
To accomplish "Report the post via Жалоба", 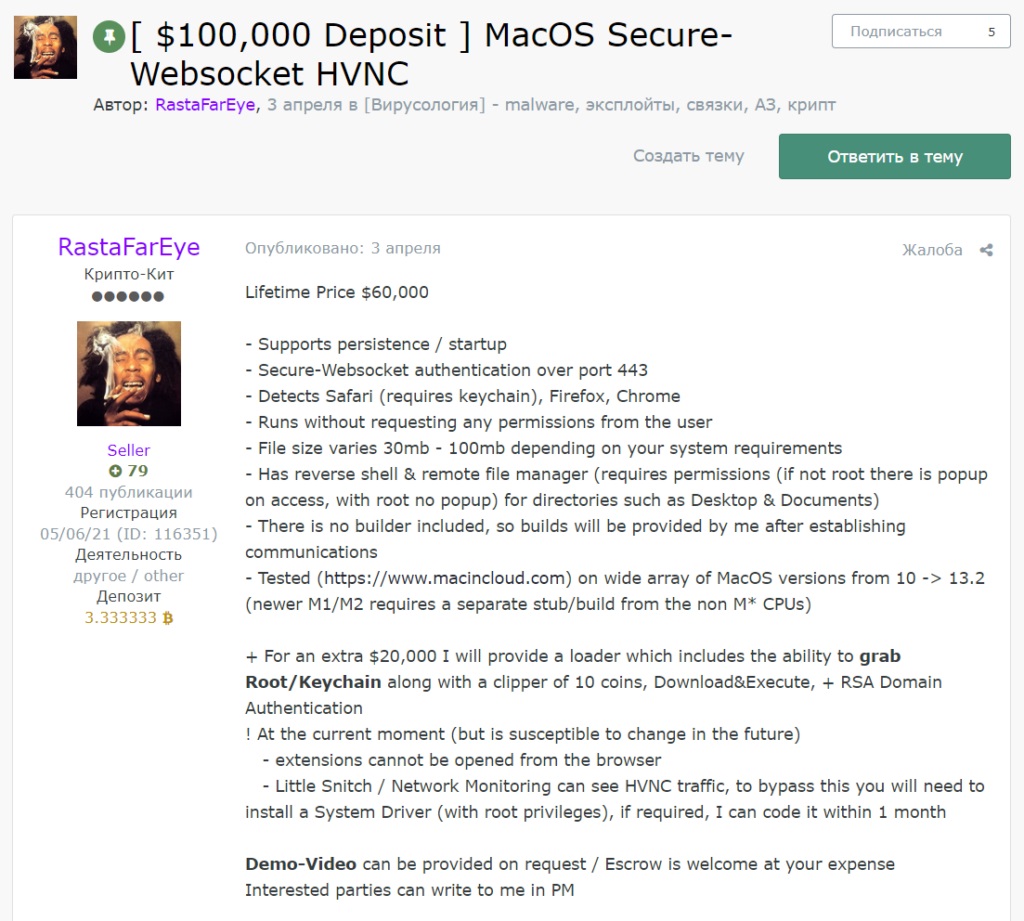I will 932,250.
